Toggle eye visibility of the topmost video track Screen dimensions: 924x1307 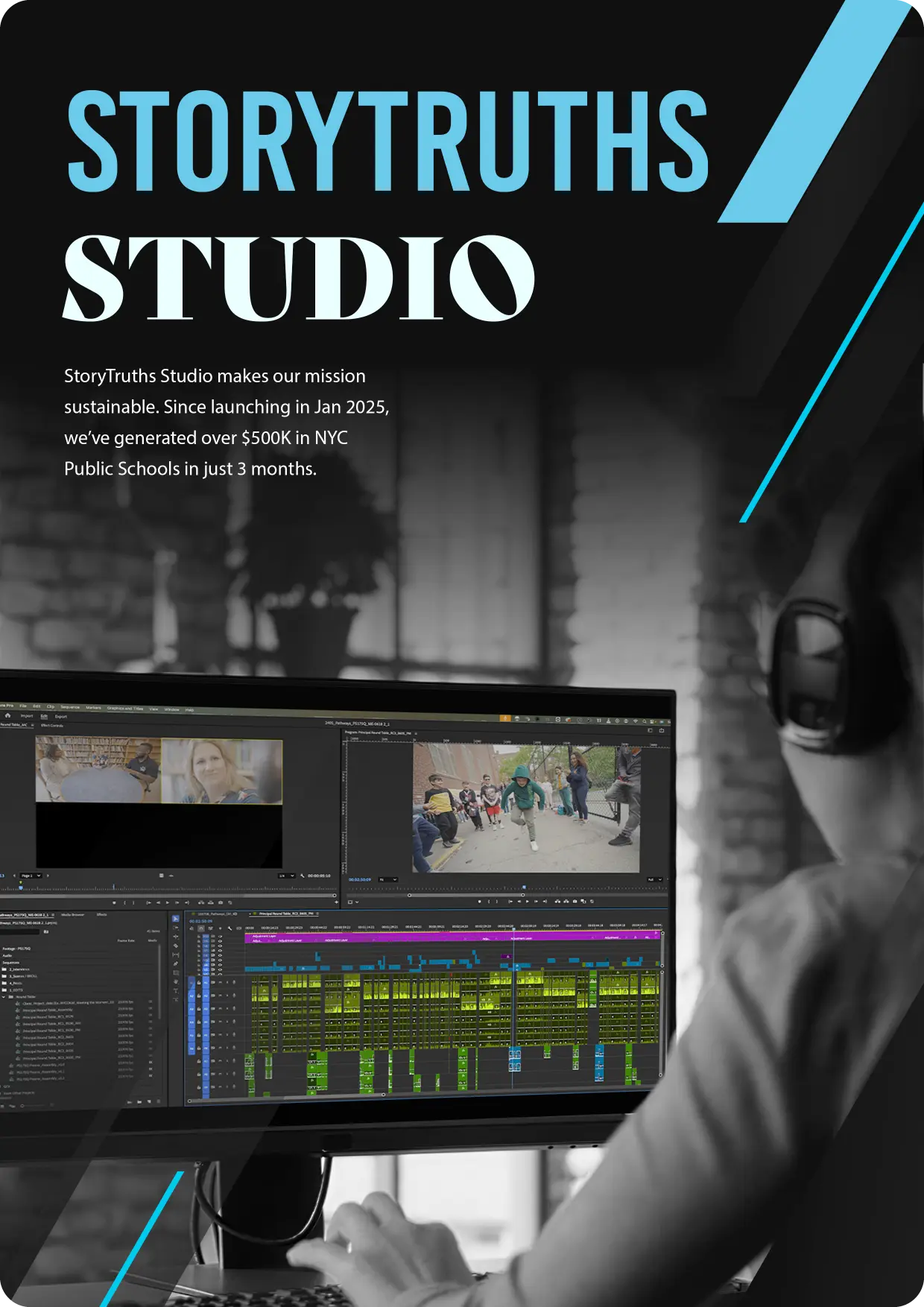(x=220, y=937)
